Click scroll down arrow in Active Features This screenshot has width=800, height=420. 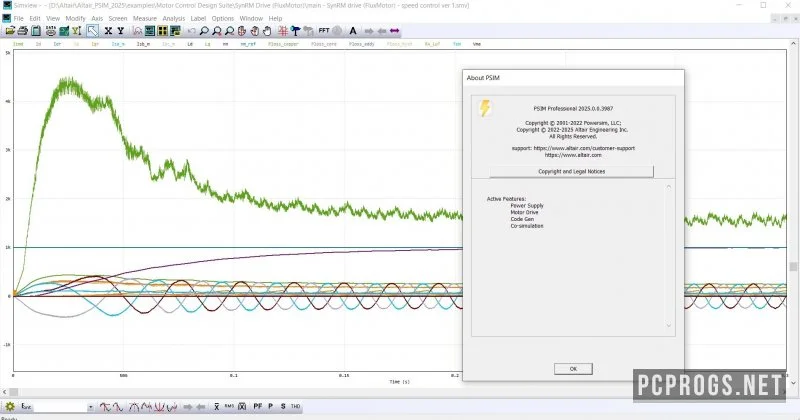pos(669,326)
